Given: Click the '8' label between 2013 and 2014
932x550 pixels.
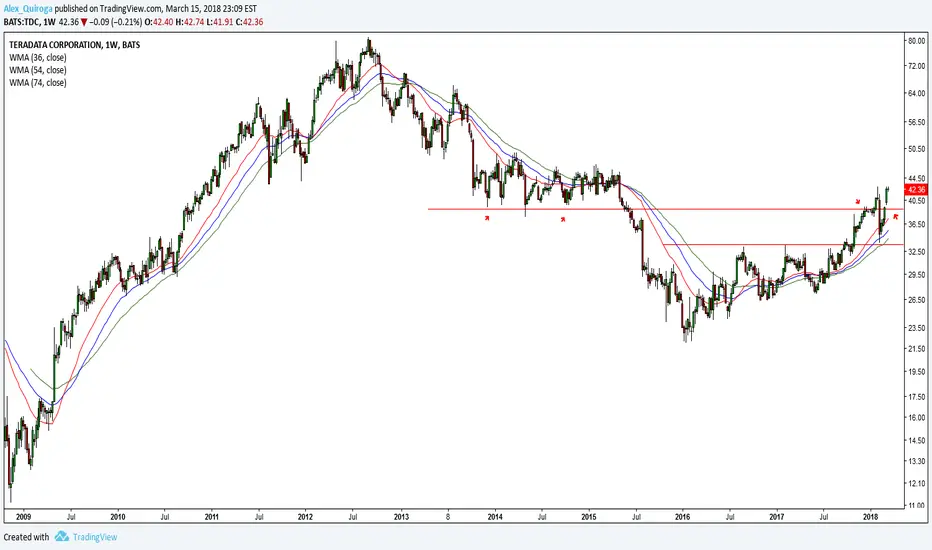Looking at the screenshot, I should 448,517.
